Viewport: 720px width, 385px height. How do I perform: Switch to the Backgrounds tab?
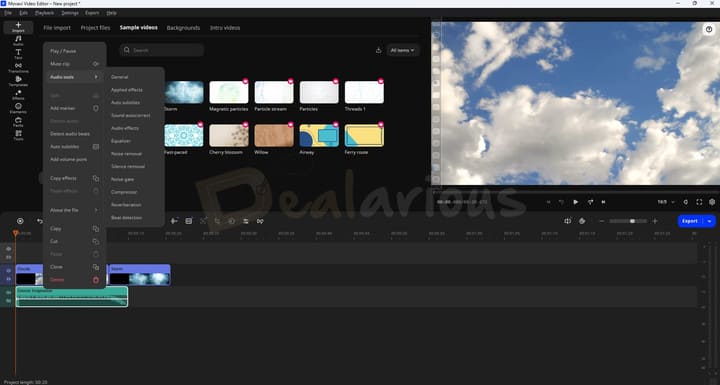click(x=183, y=28)
